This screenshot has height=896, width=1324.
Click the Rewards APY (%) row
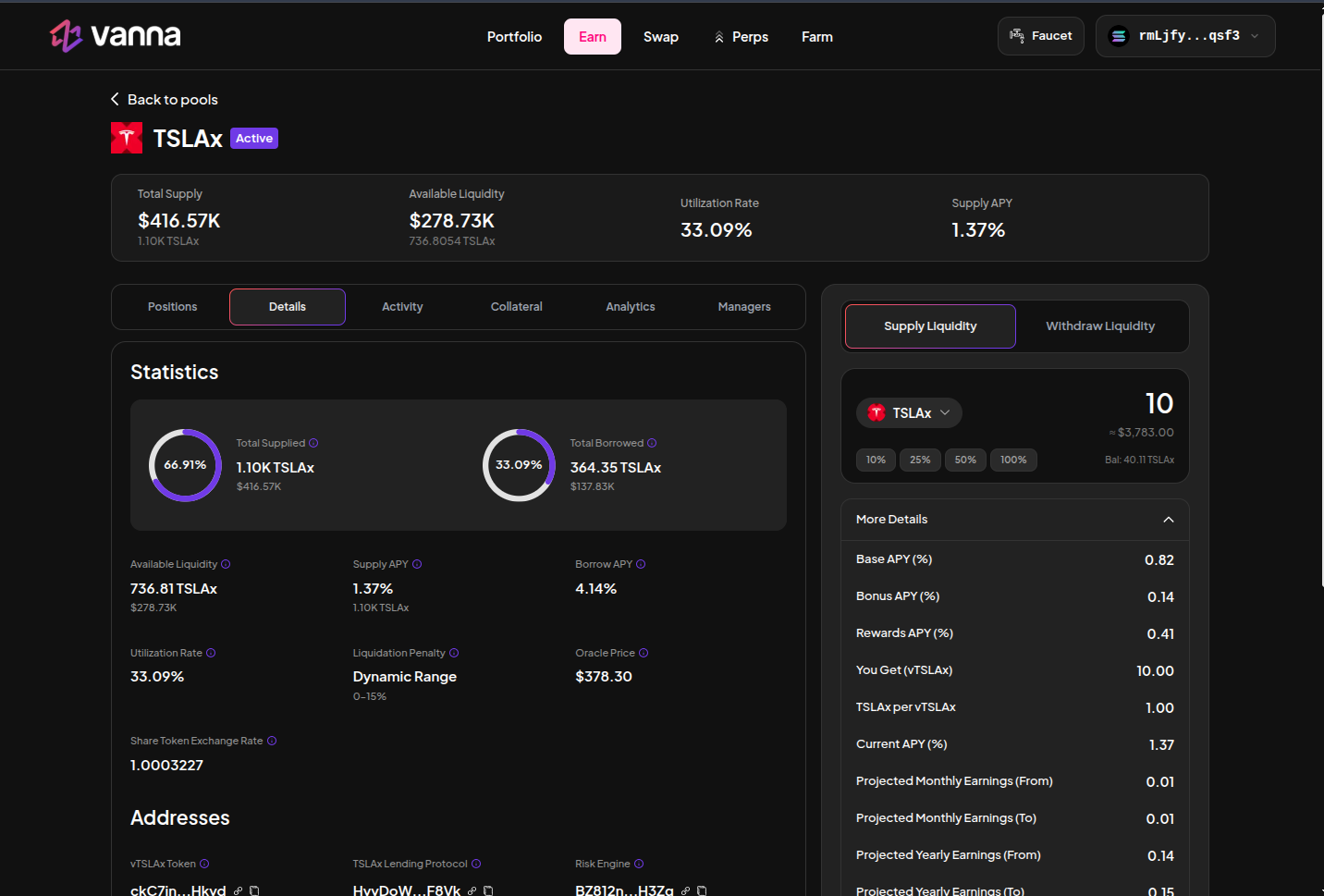[x=1015, y=633]
